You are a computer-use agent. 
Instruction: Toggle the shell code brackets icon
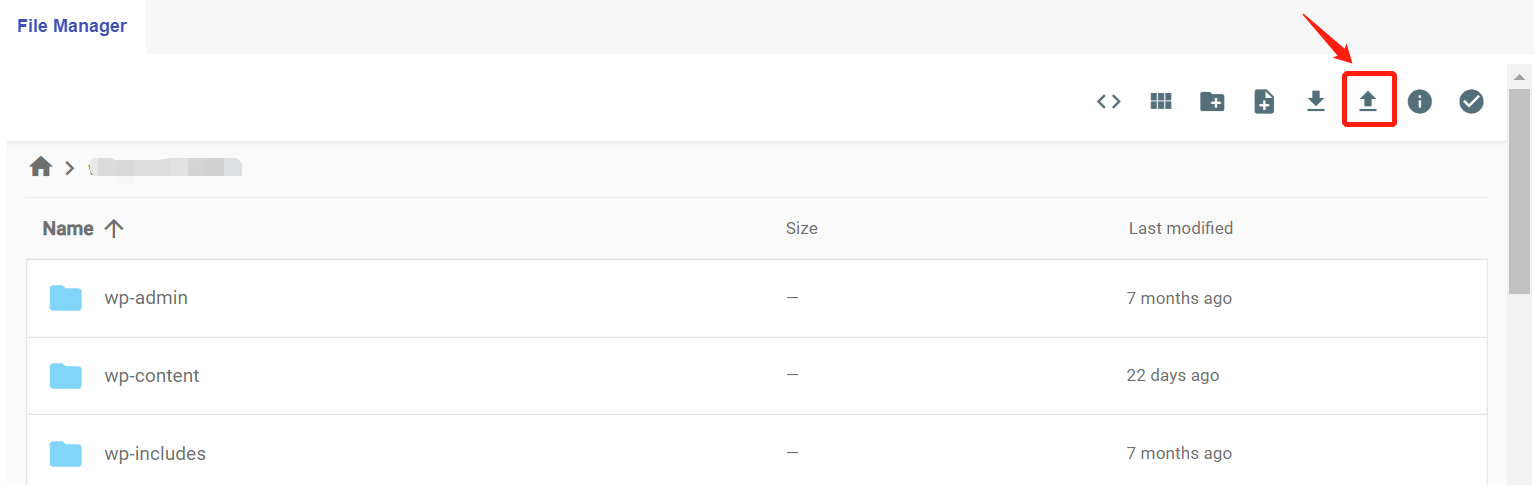click(1108, 101)
